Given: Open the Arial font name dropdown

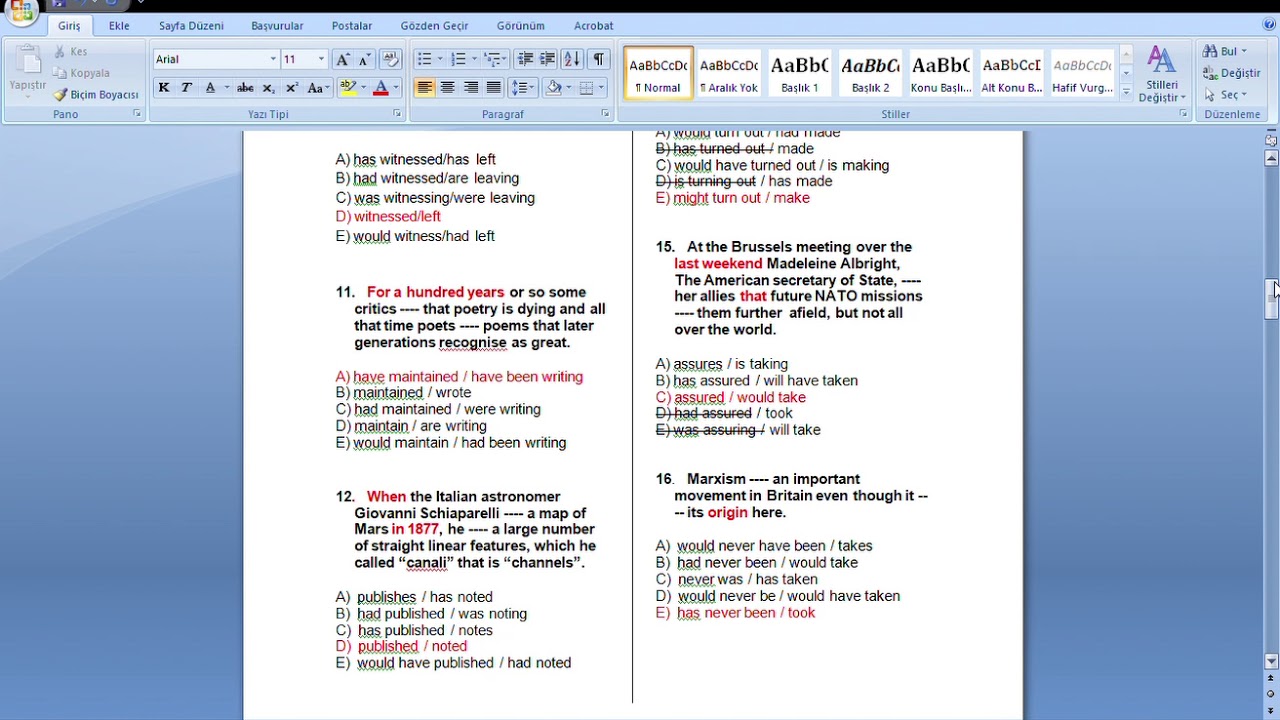Looking at the screenshot, I should pos(273,59).
